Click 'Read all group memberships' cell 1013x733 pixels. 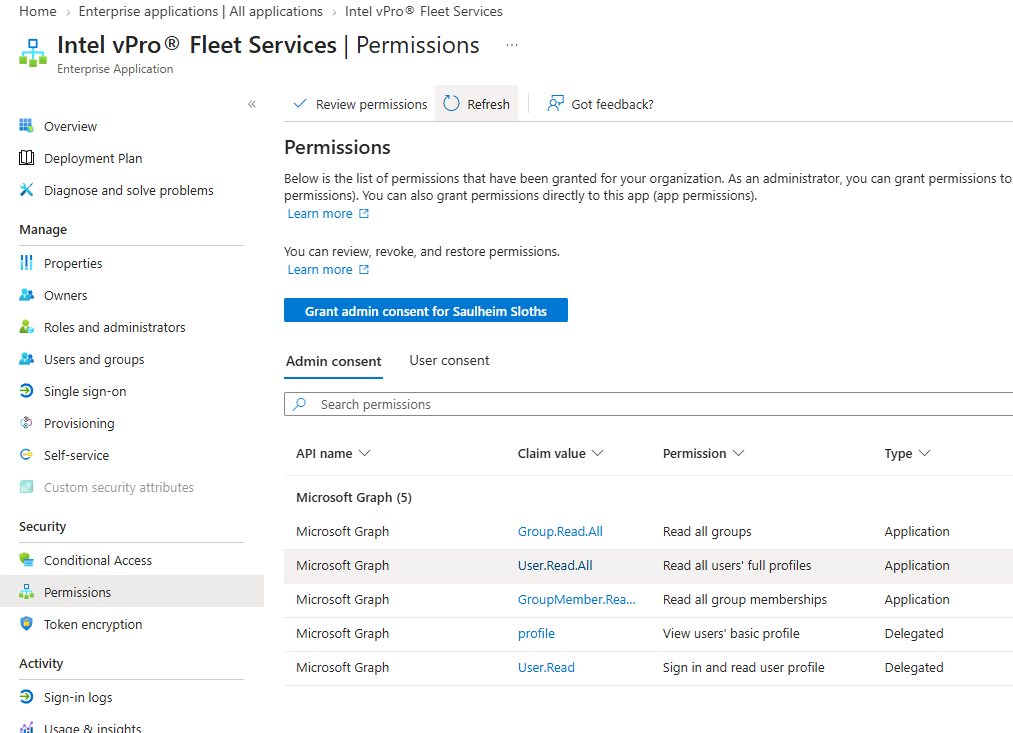coord(744,599)
